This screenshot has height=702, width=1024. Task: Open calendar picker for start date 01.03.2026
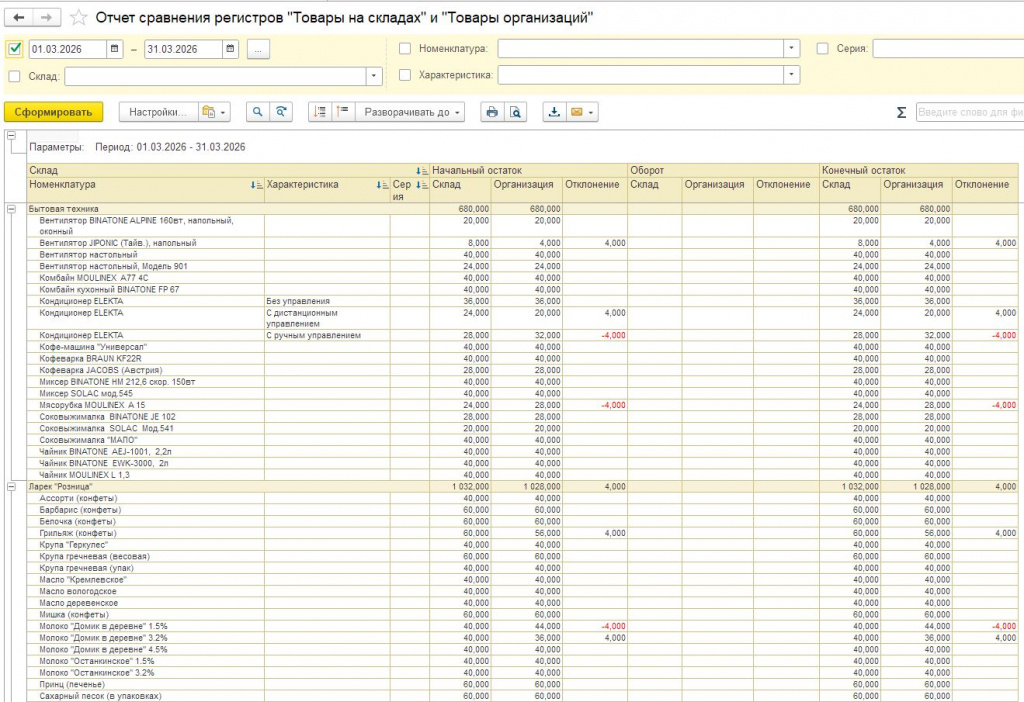point(115,49)
